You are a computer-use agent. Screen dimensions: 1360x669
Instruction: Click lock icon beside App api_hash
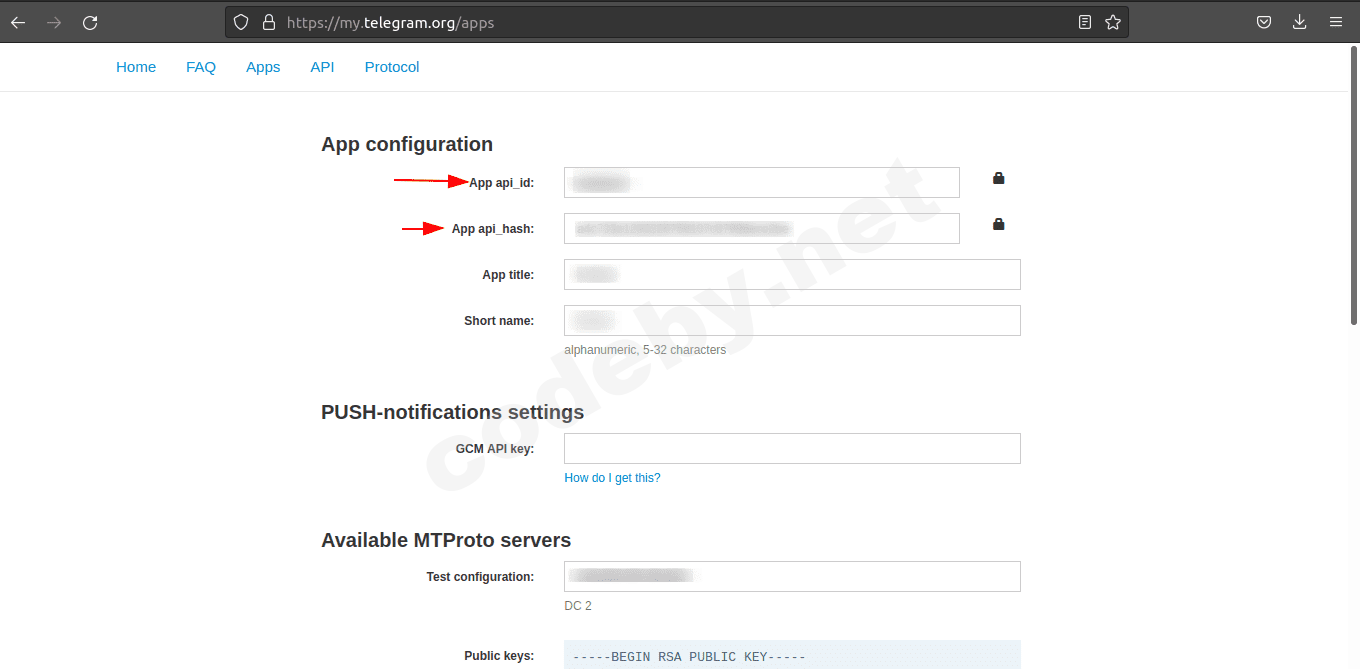tap(998, 225)
